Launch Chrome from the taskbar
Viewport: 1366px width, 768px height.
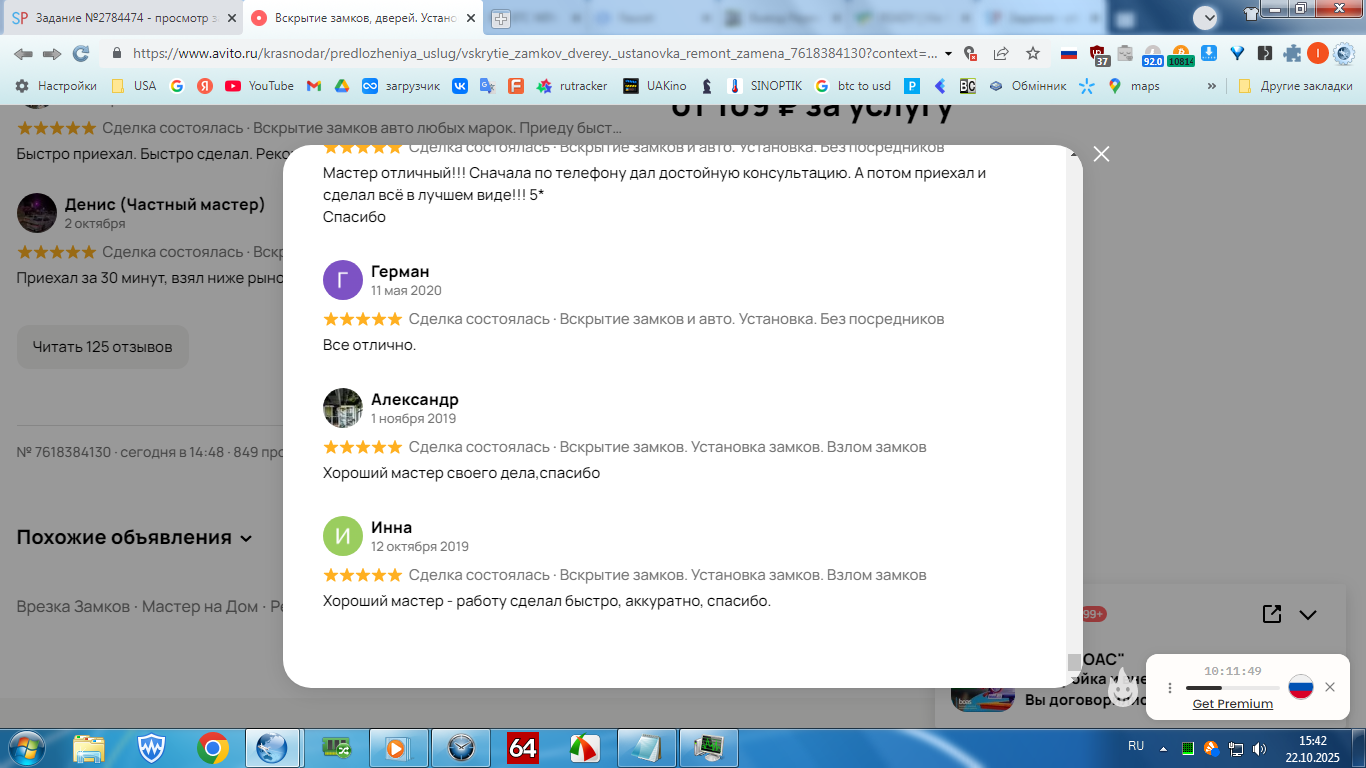pos(212,747)
